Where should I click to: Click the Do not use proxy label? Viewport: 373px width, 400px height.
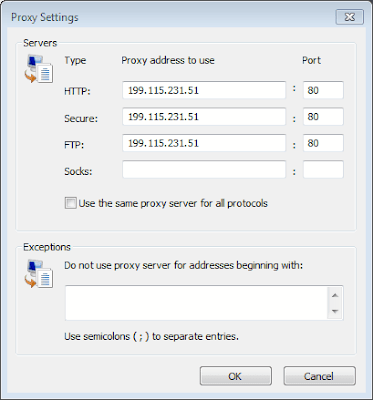184,266
